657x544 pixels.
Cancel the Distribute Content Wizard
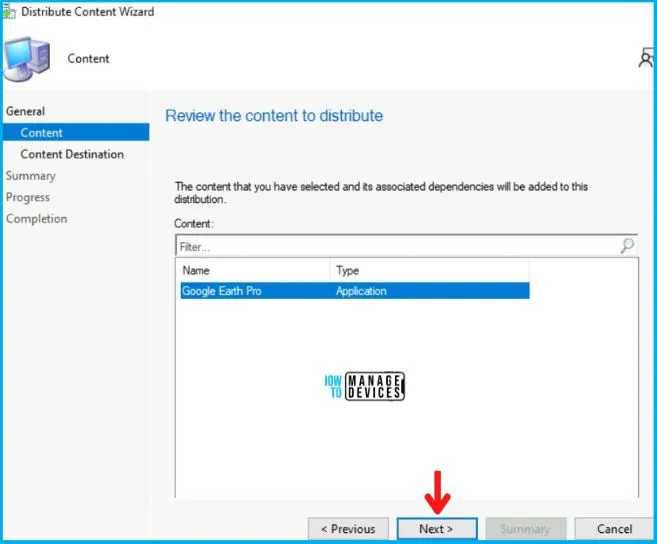click(x=614, y=529)
